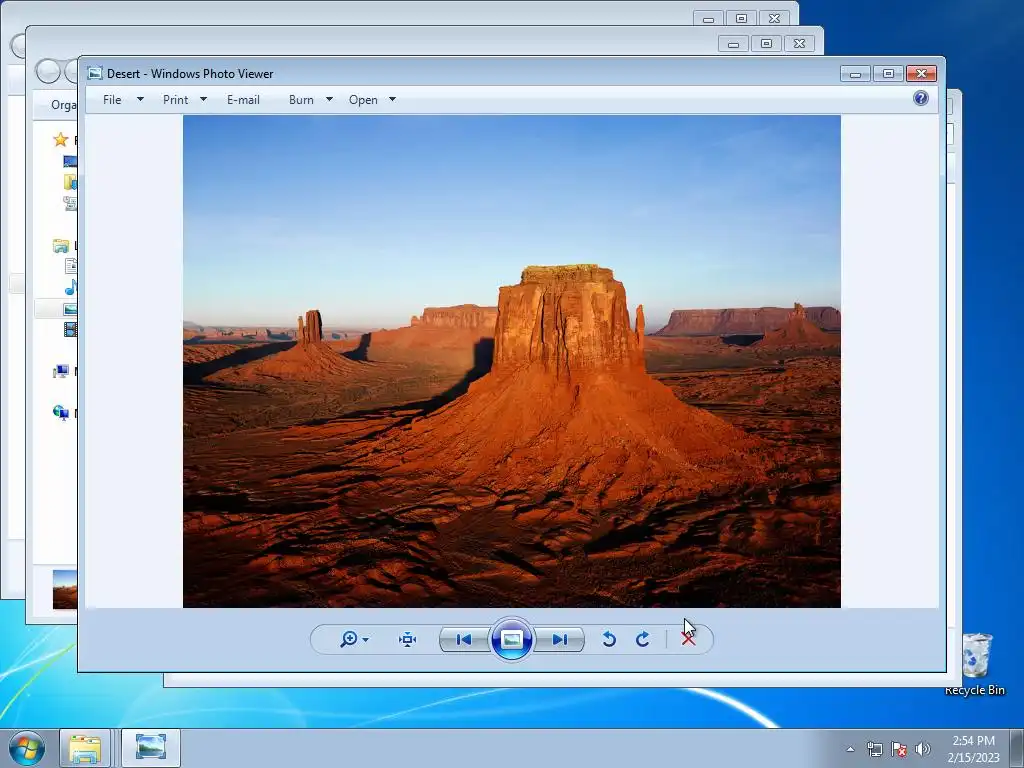This screenshot has height=768, width=1024.
Task: Click Libraries icon in Explorer sidebar
Action: 61,246
